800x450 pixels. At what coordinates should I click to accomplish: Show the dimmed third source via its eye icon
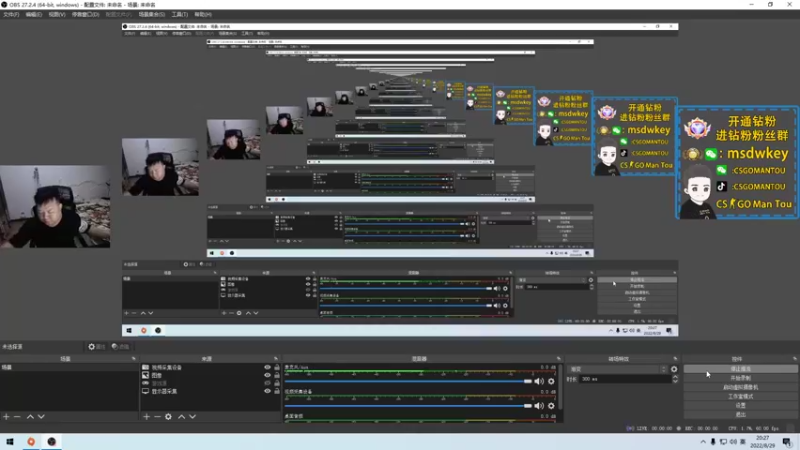[267, 383]
